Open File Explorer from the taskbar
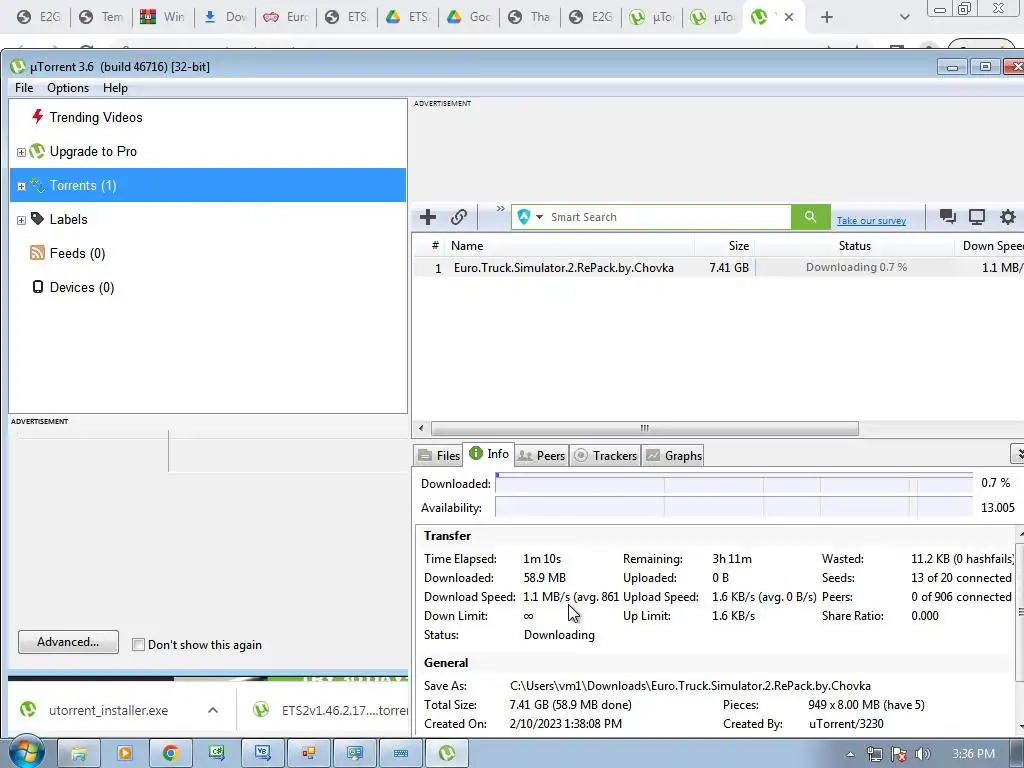This screenshot has height=768, width=1024. click(x=79, y=753)
